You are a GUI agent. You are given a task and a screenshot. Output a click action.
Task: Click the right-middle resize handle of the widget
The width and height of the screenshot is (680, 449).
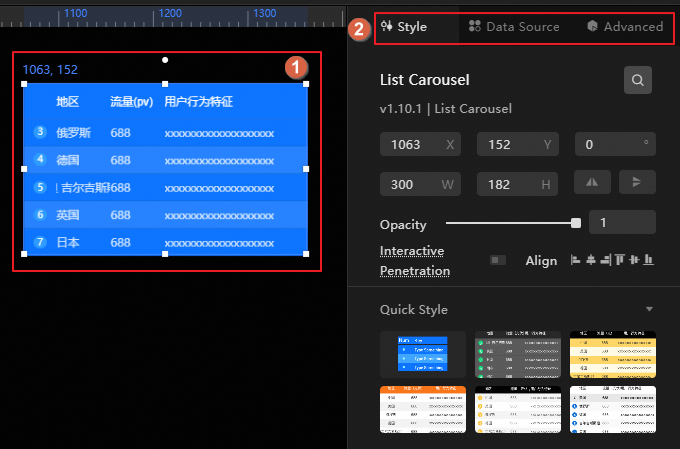coord(306,169)
